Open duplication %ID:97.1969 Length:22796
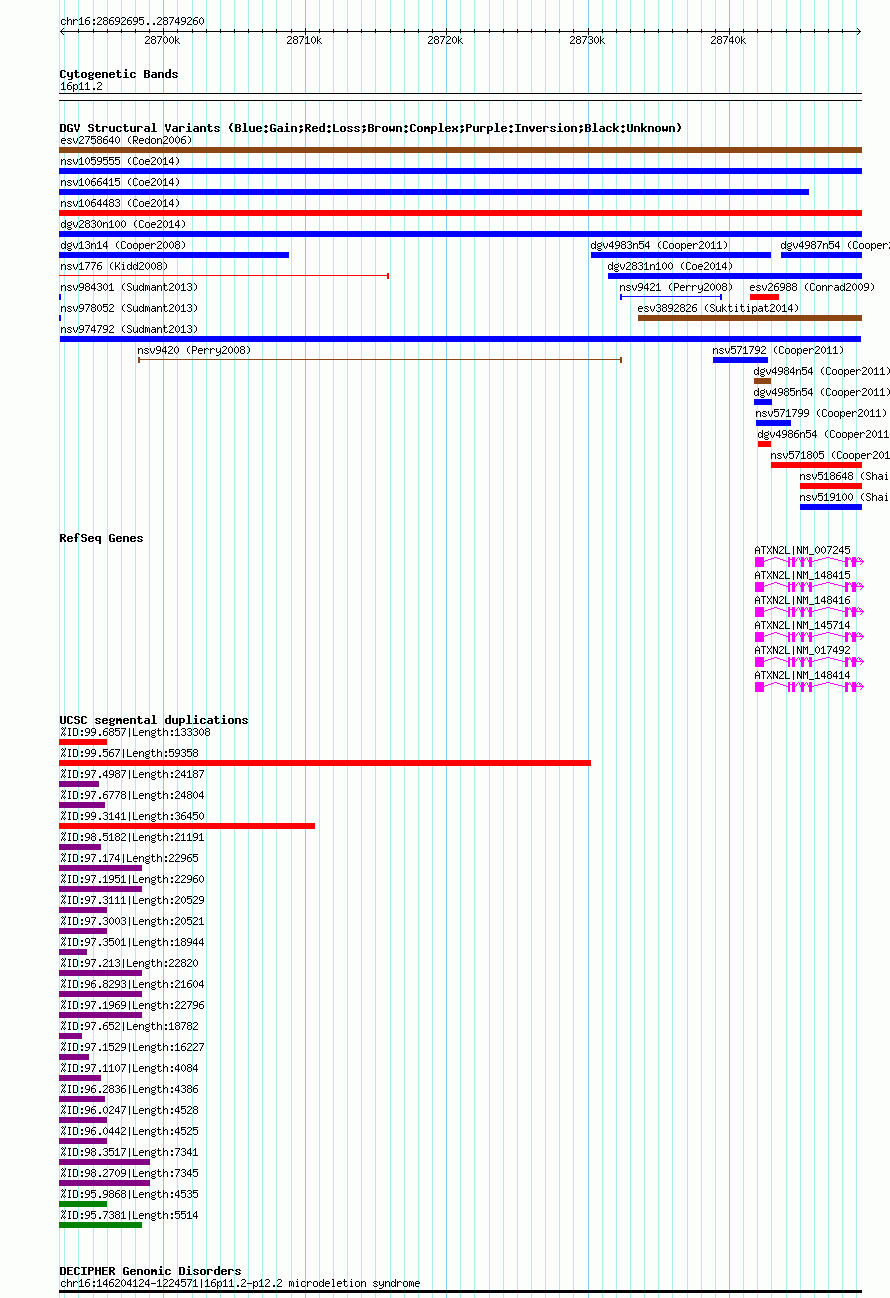The image size is (890, 1298). pos(100,1015)
